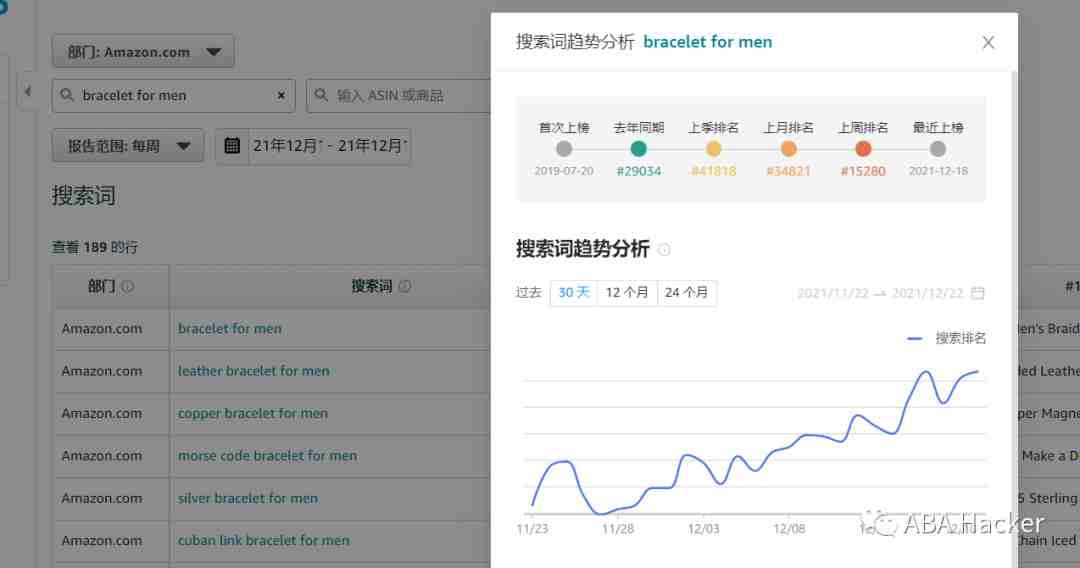1080x568 pixels.
Task: Open silver bracelet for men link
Action: click(248, 498)
